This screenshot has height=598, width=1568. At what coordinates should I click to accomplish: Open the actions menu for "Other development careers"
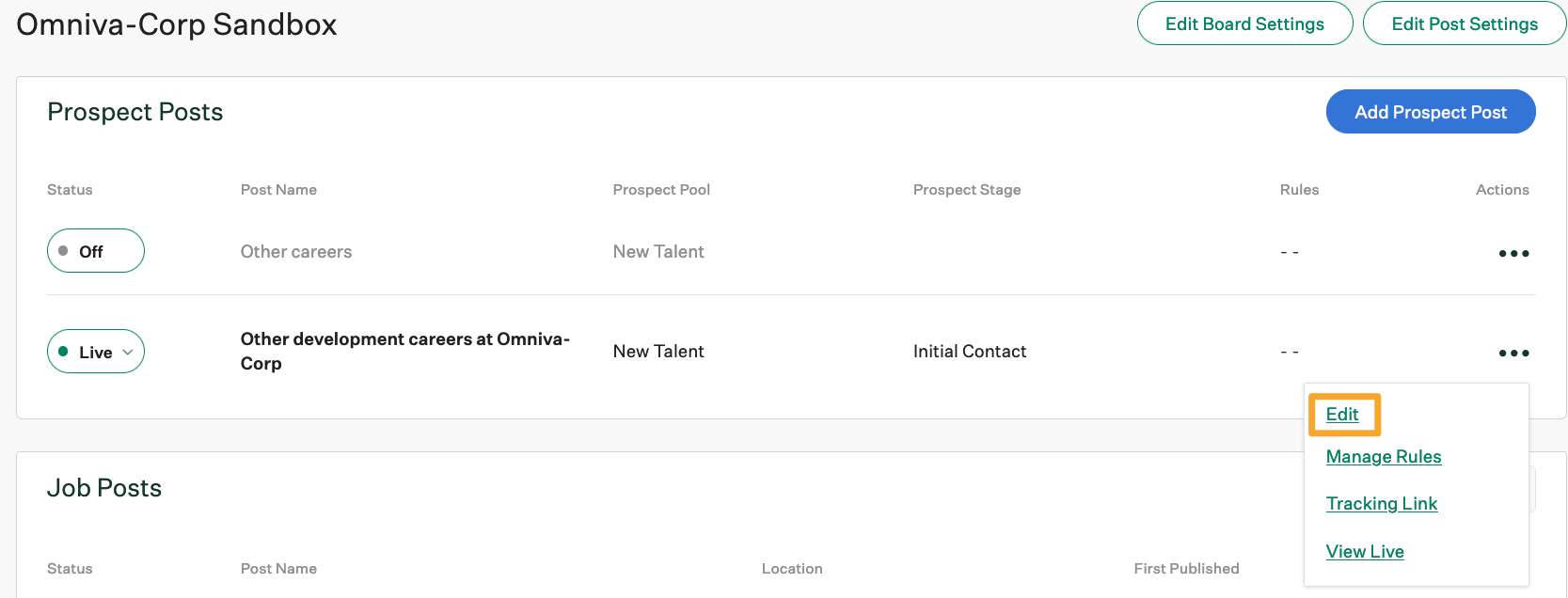click(1513, 352)
